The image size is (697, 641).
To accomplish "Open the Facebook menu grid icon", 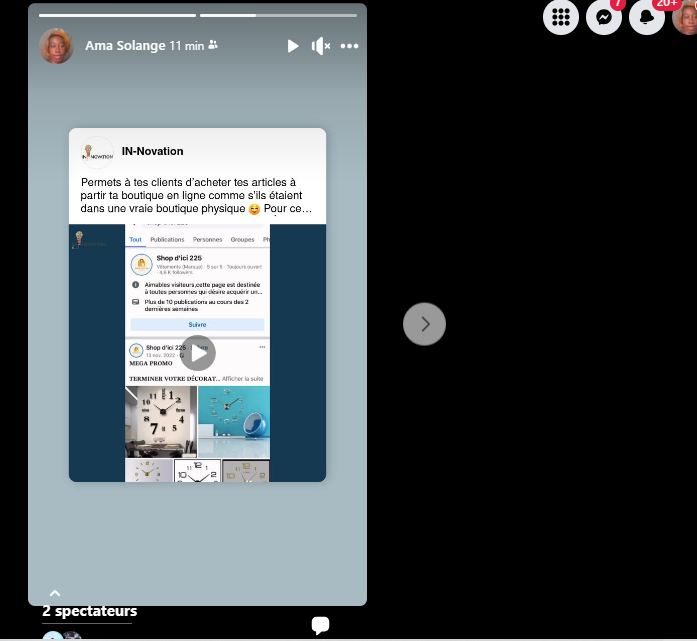I will 561,17.
